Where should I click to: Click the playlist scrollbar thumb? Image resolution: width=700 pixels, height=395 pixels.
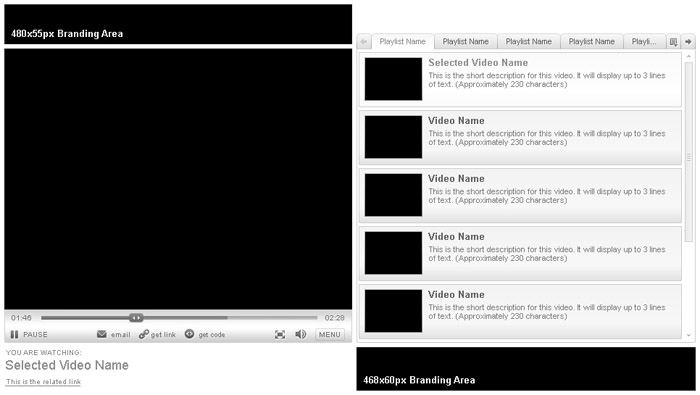(x=688, y=152)
